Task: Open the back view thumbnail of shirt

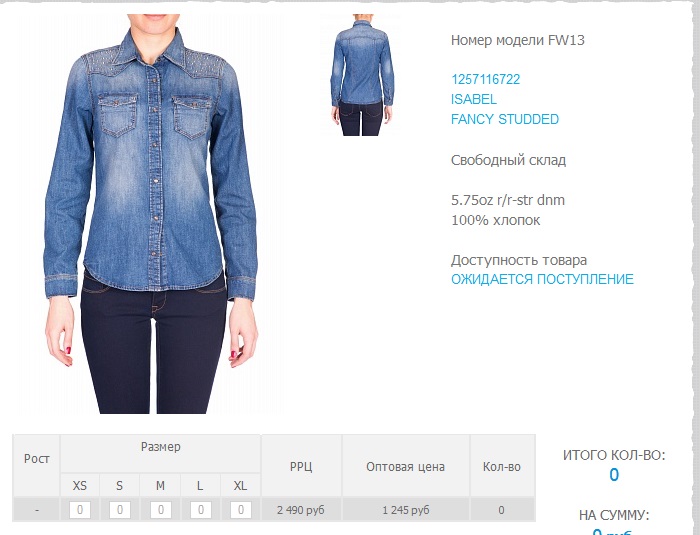Action: click(362, 75)
